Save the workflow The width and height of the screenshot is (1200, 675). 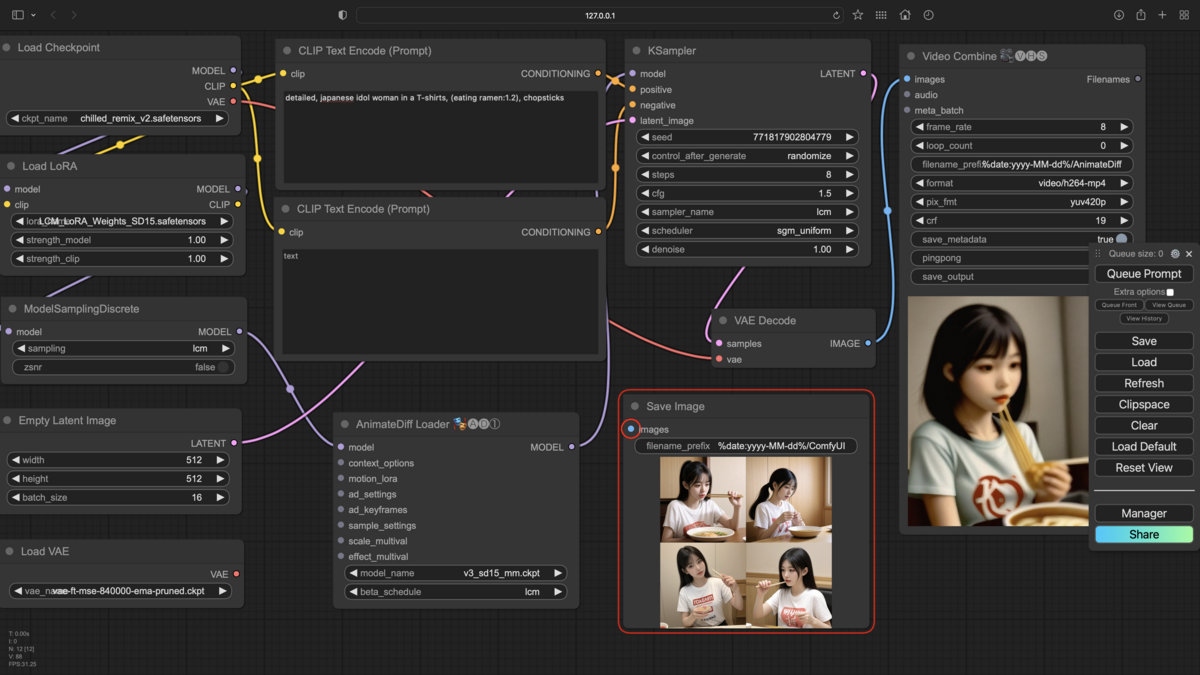pyautogui.click(x=1144, y=341)
